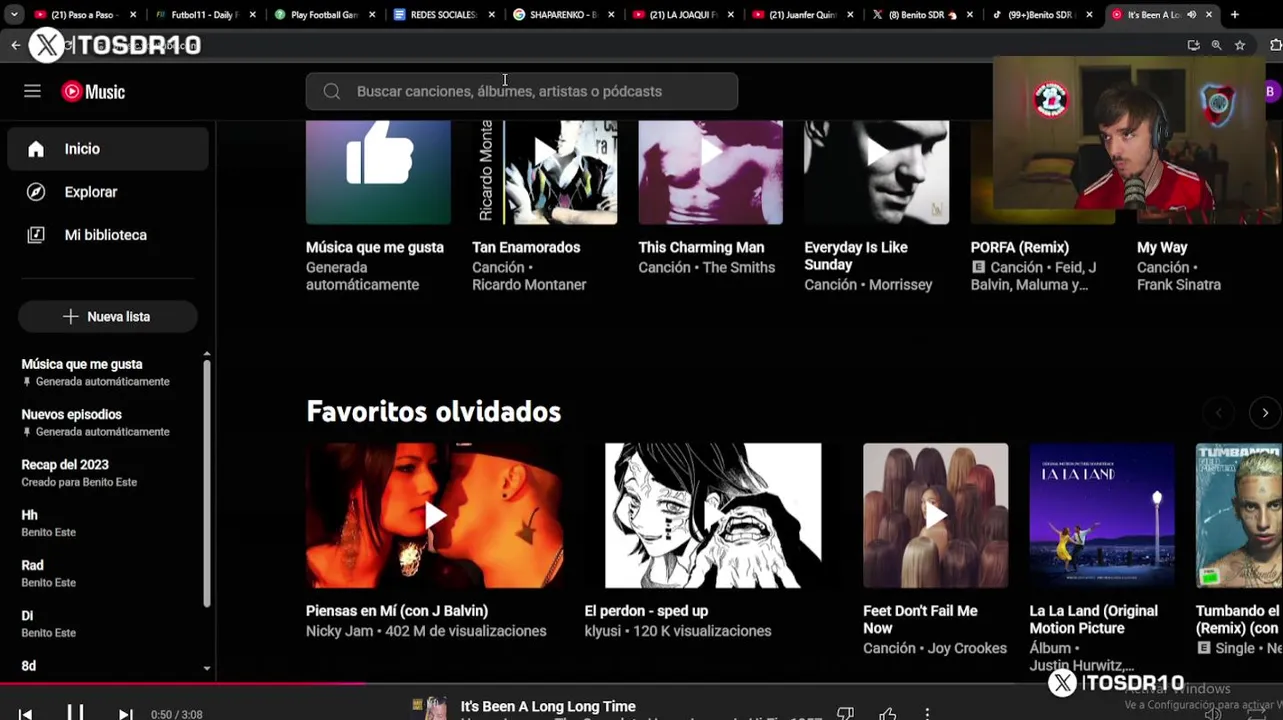The height and width of the screenshot is (720, 1283).
Task: Switch to Juanfer Quintero tab
Action: (x=802, y=15)
